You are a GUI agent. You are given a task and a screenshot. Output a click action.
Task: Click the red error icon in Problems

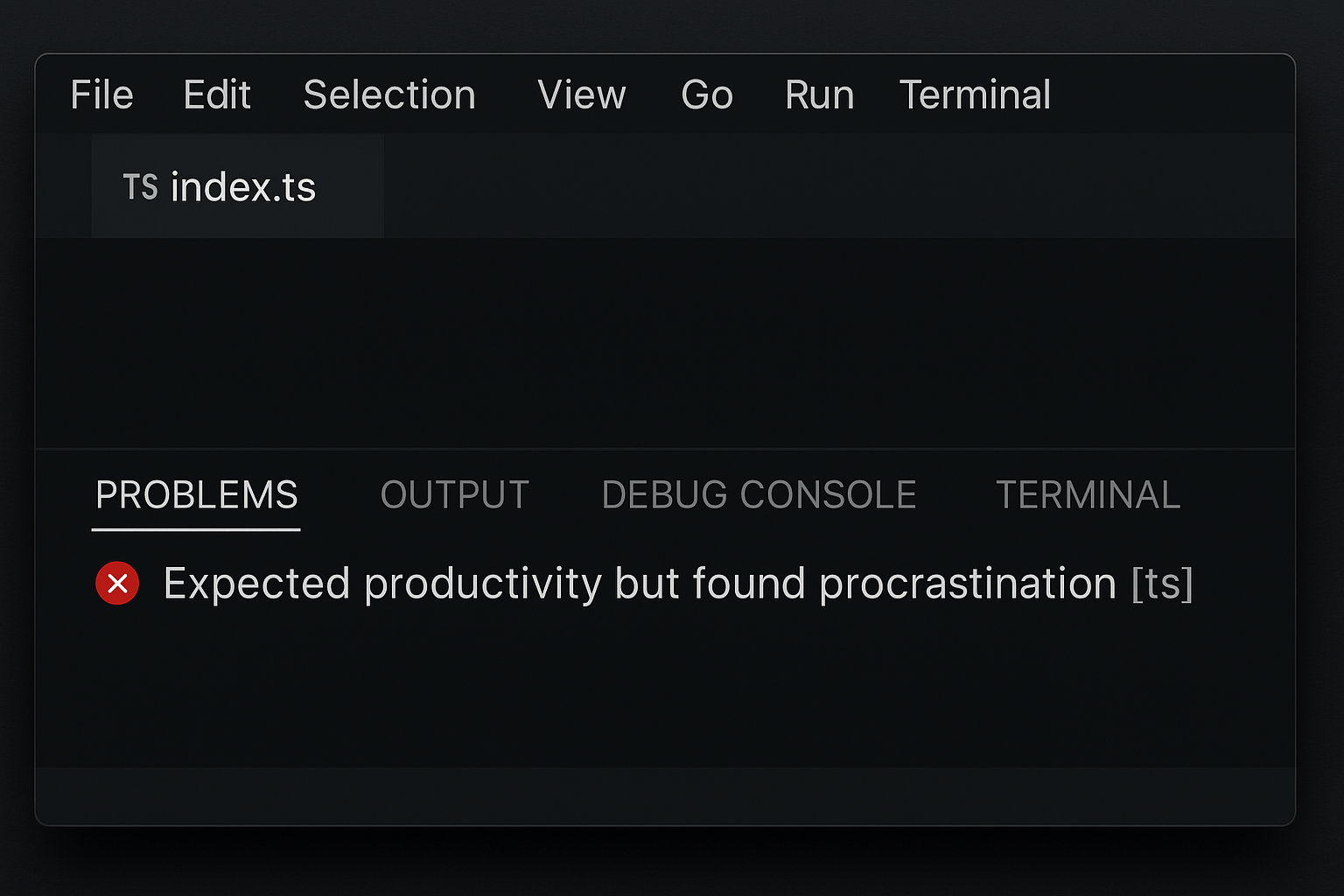pos(117,584)
